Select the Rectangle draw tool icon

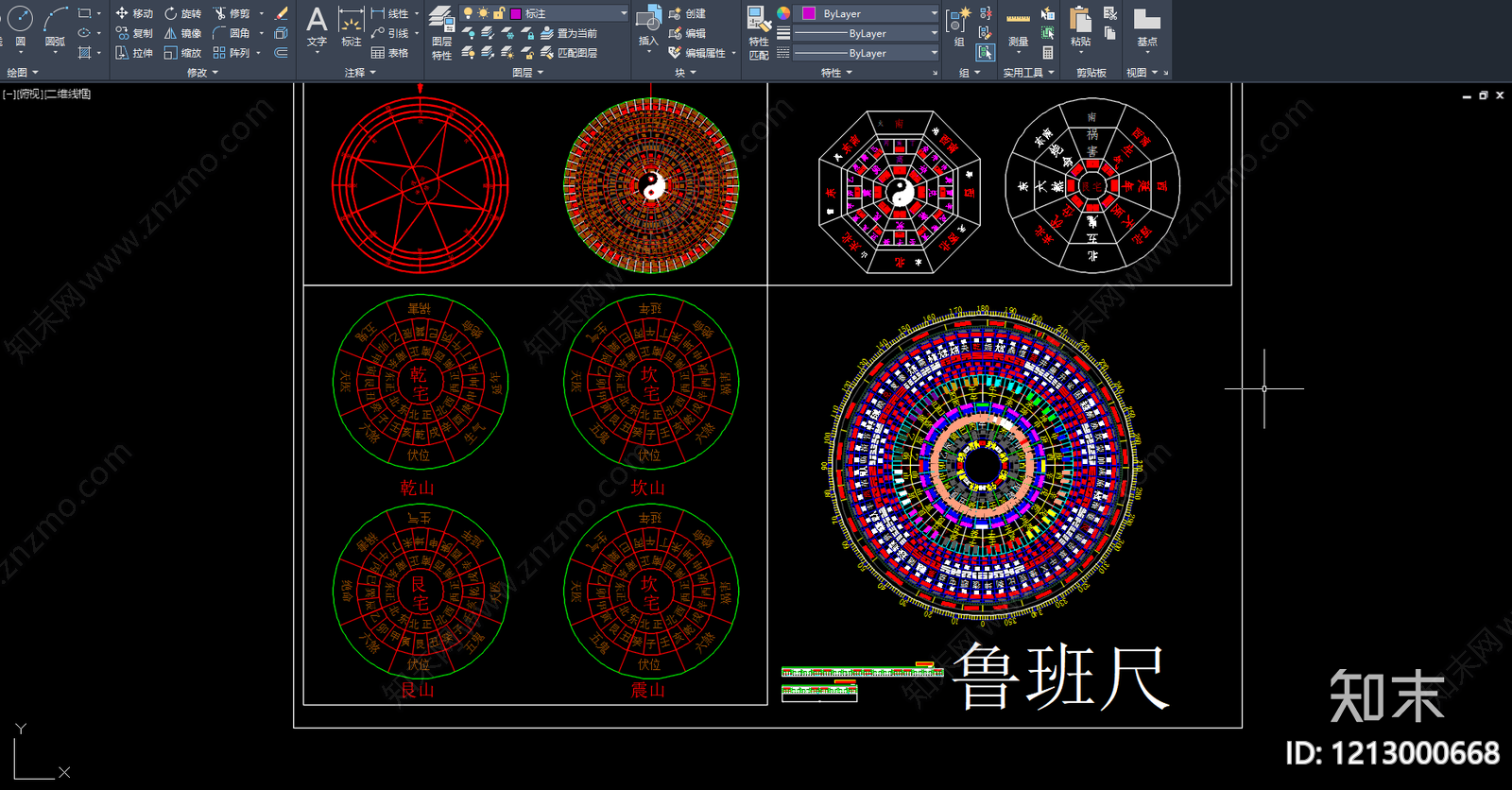point(84,13)
